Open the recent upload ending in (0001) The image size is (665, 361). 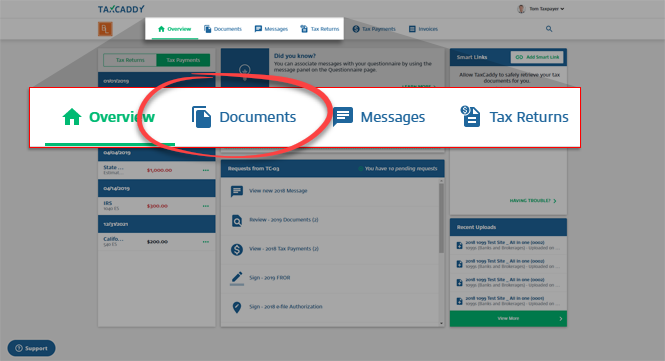tap(509, 301)
